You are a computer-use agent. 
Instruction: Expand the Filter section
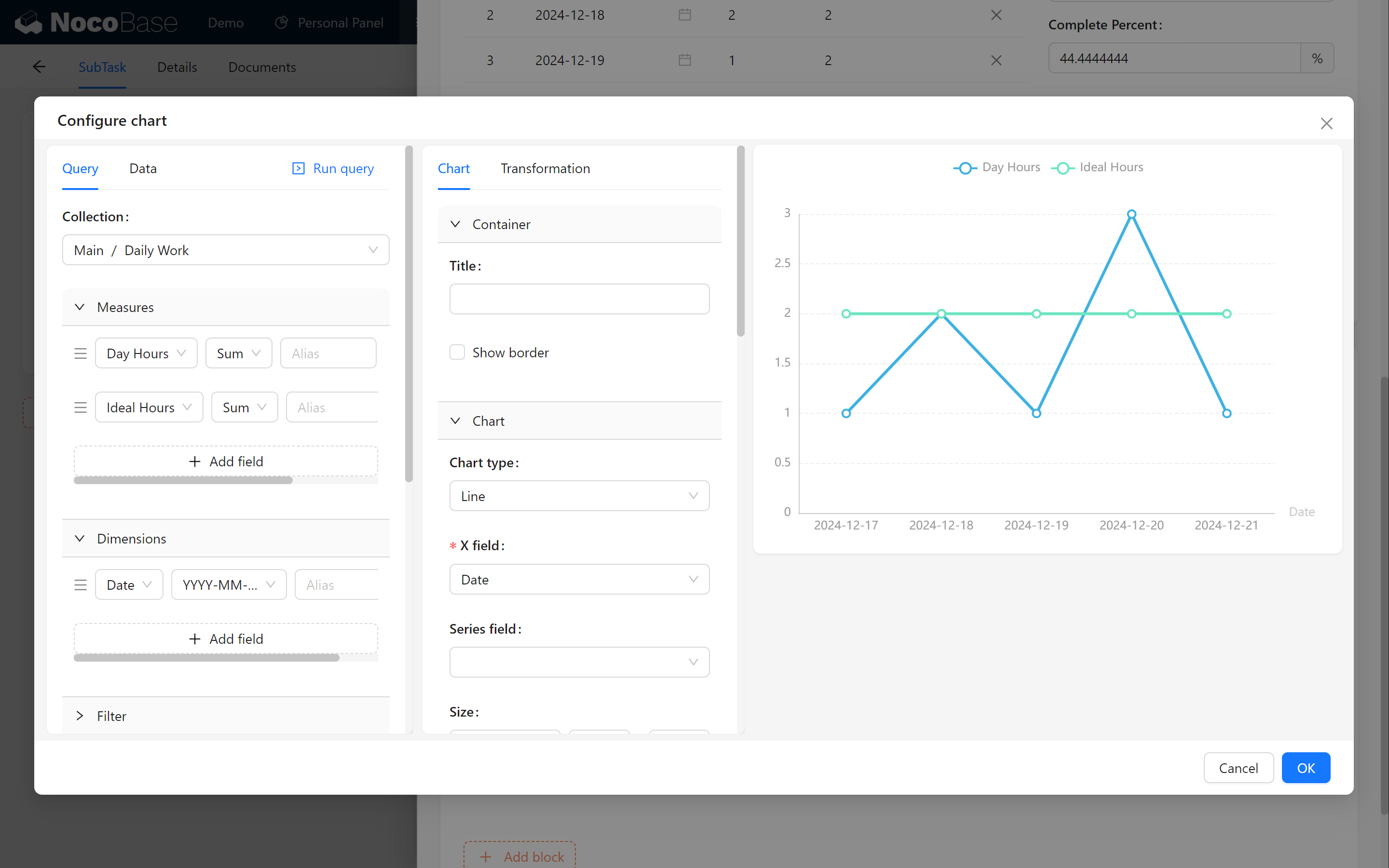78,715
